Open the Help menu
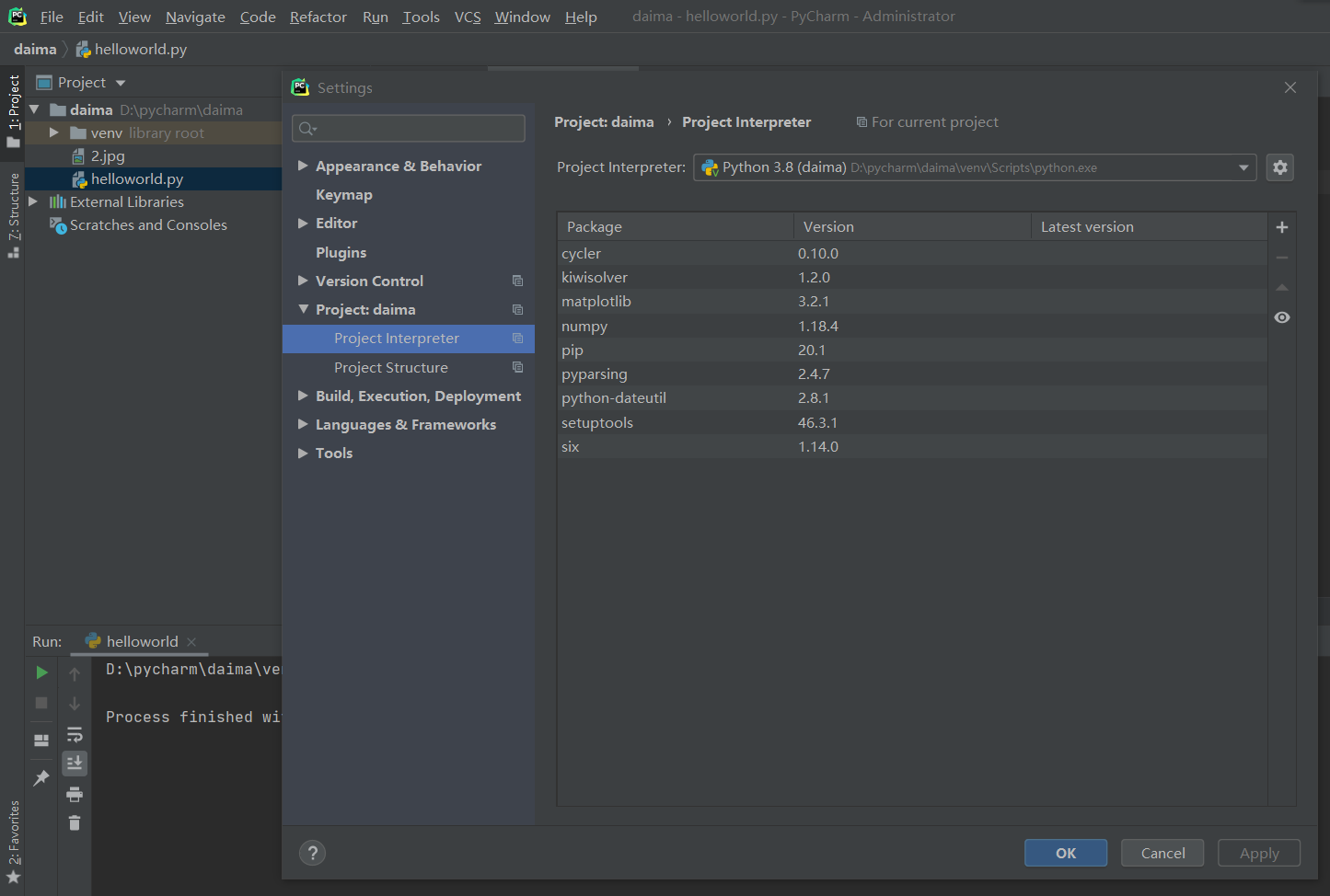The image size is (1330, 896). [581, 17]
